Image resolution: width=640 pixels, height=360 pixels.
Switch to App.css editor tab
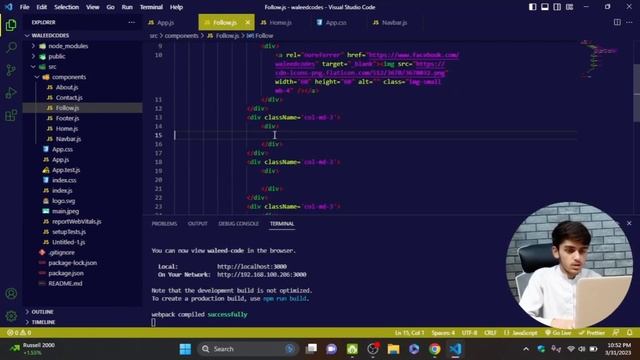(336, 22)
